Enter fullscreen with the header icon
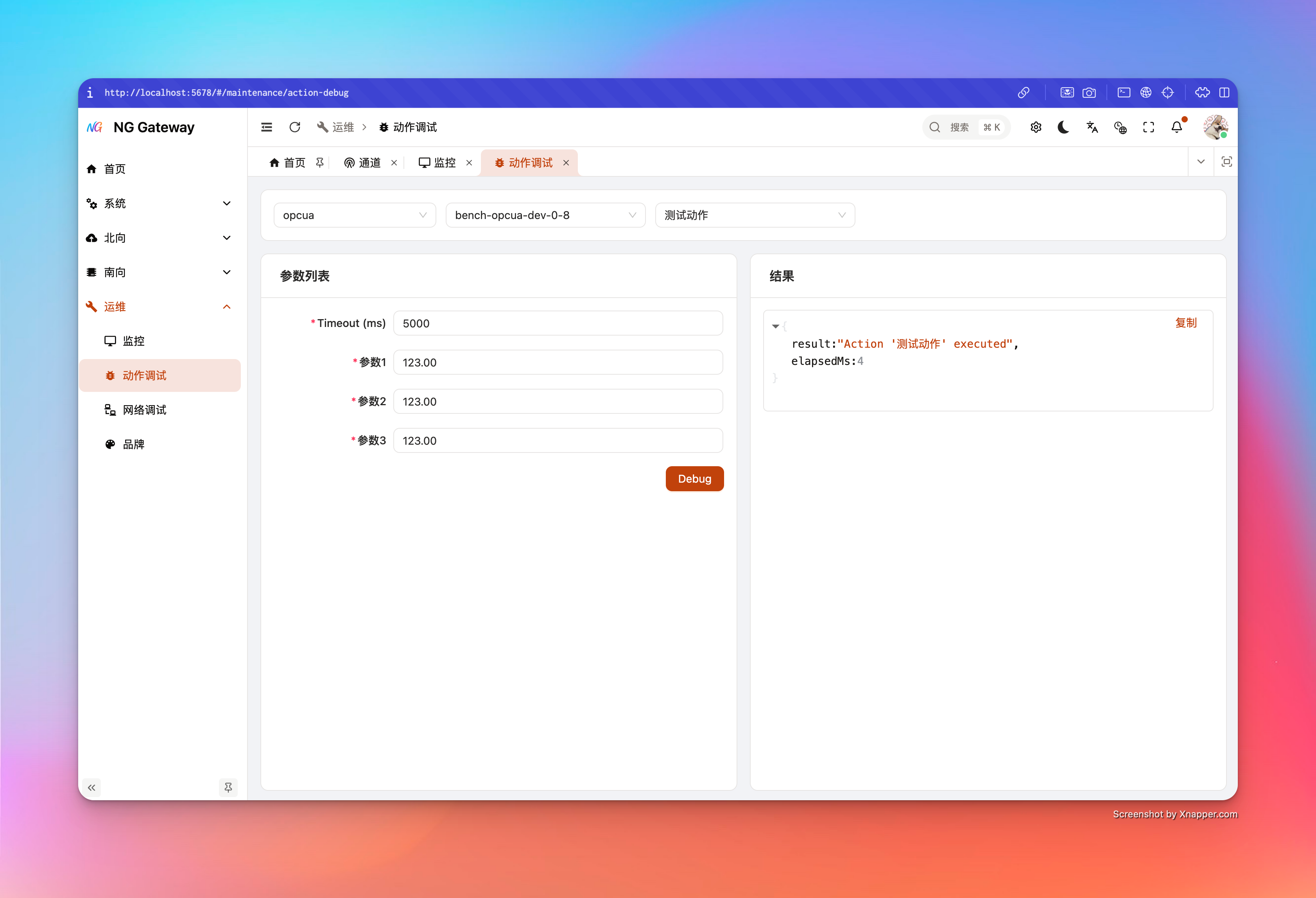The height and width of the screenshot is (898, 1316). [1148, 127]
